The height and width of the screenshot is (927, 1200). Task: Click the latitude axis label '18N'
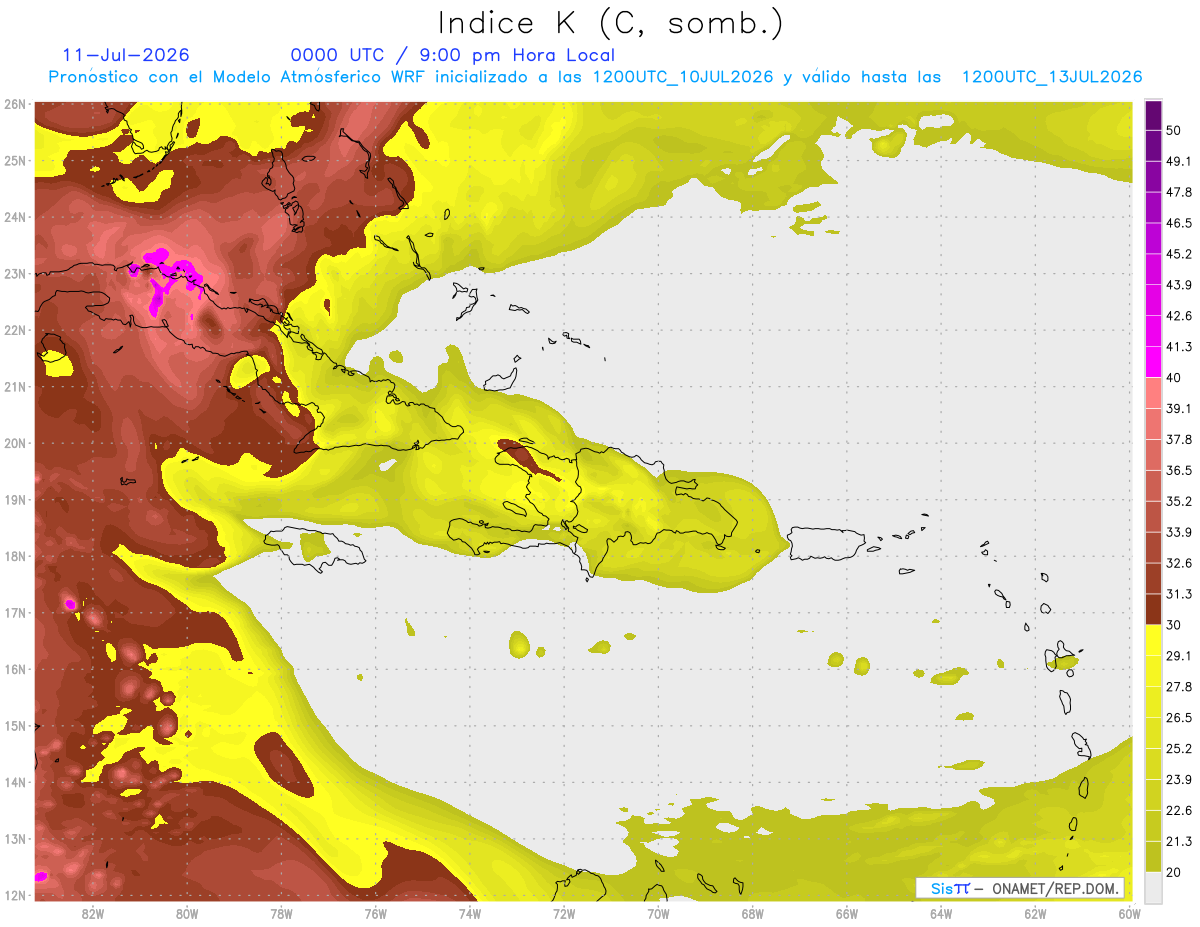15,556
